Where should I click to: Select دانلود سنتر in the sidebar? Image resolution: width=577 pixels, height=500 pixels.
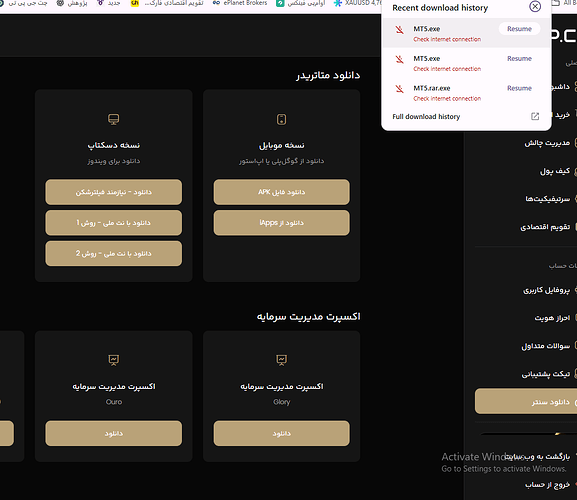click(x=526, y=401)
